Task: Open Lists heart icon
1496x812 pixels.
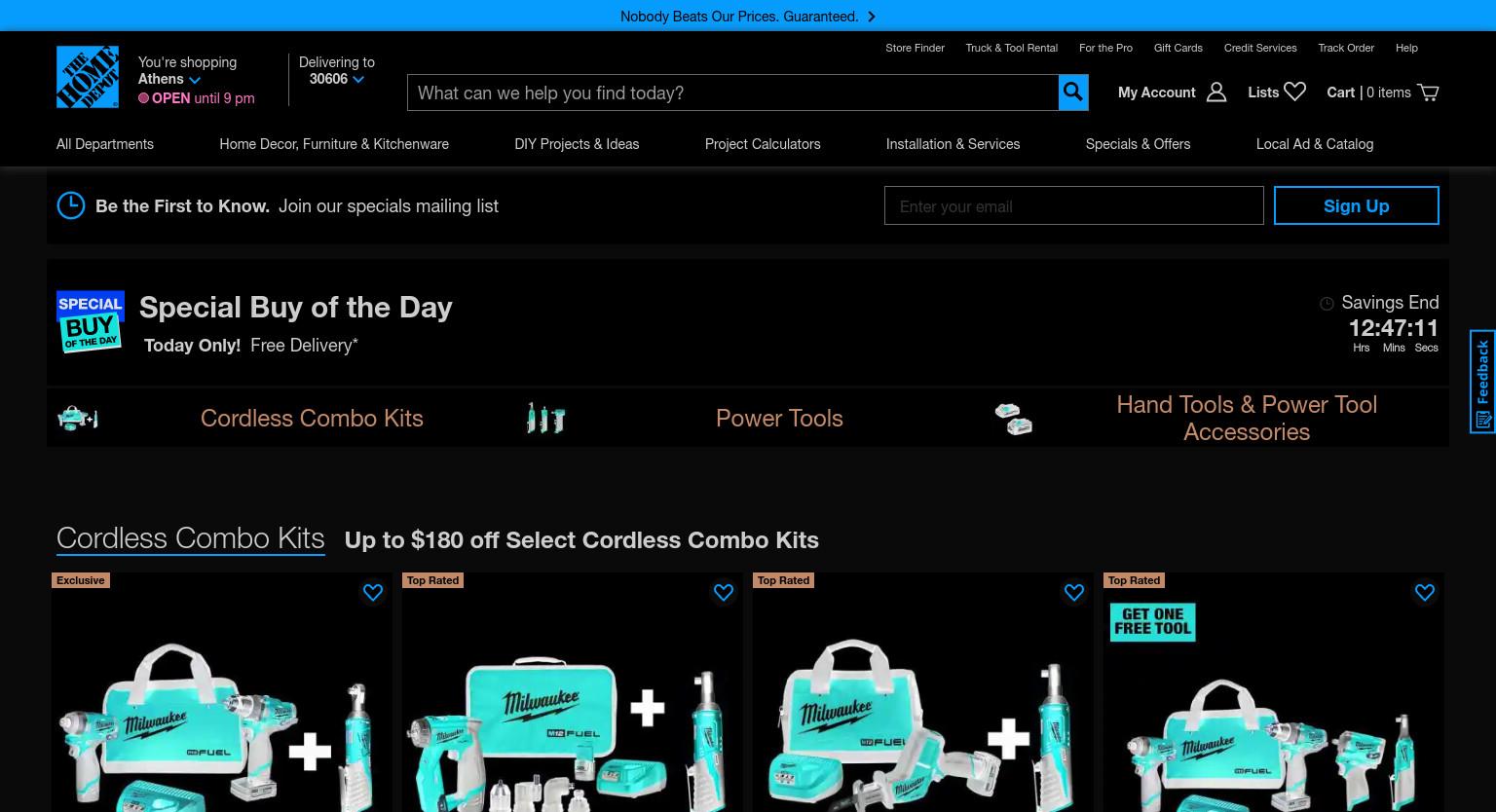Action: point(1294,92)
